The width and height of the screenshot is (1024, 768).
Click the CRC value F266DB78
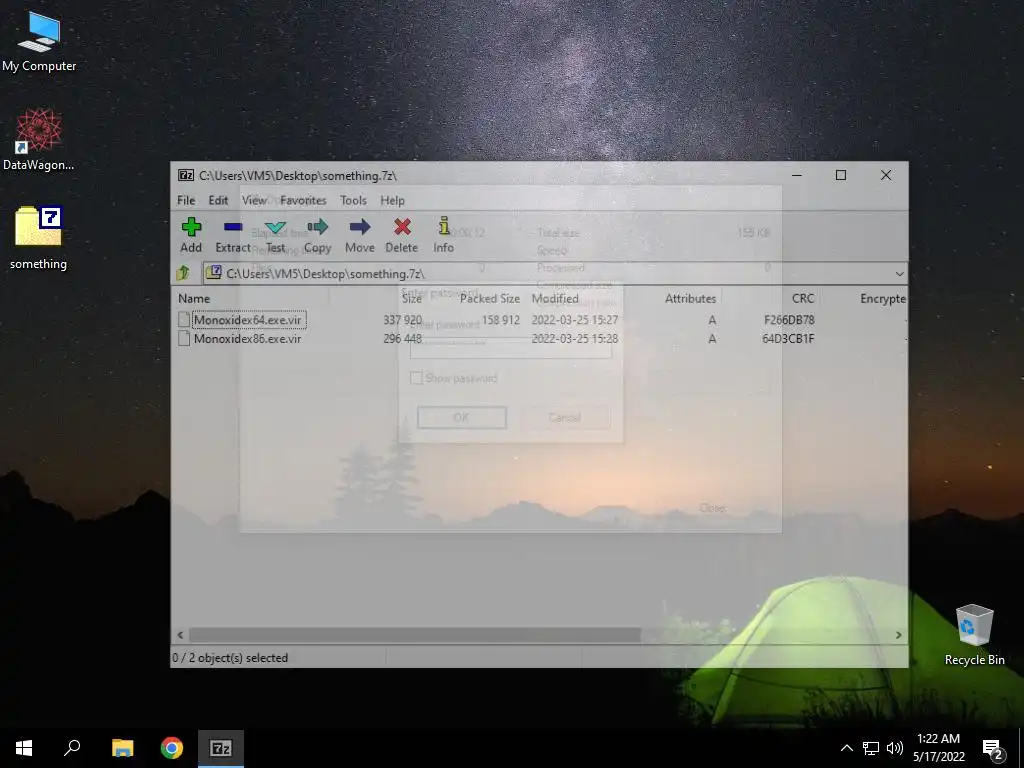[789, 319]
